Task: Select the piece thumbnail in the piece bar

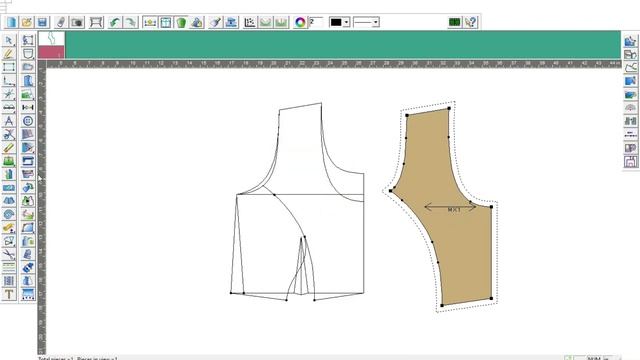Action: [x=51, y=39]
